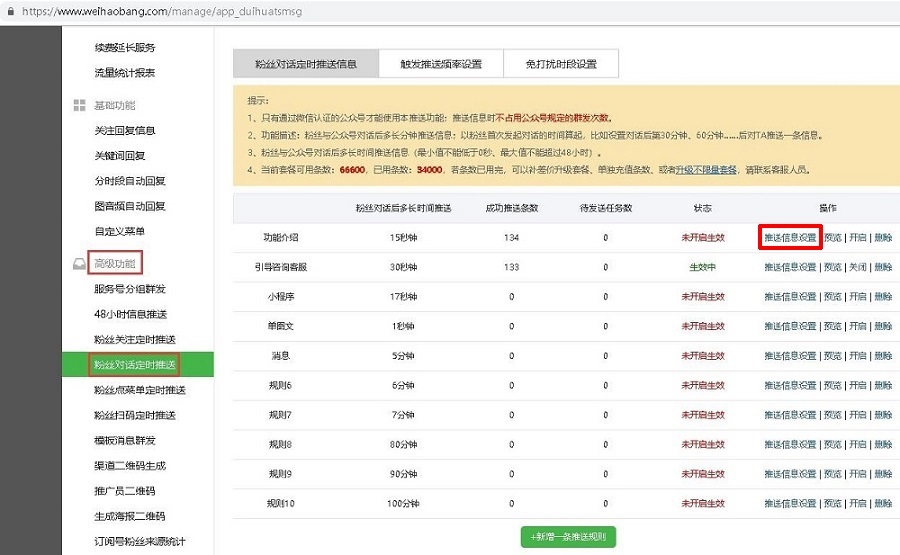The height and width of the screenshot is (555, 900).
Task: Open 流量统计报表 in sidebar
Action: point(125,73)
